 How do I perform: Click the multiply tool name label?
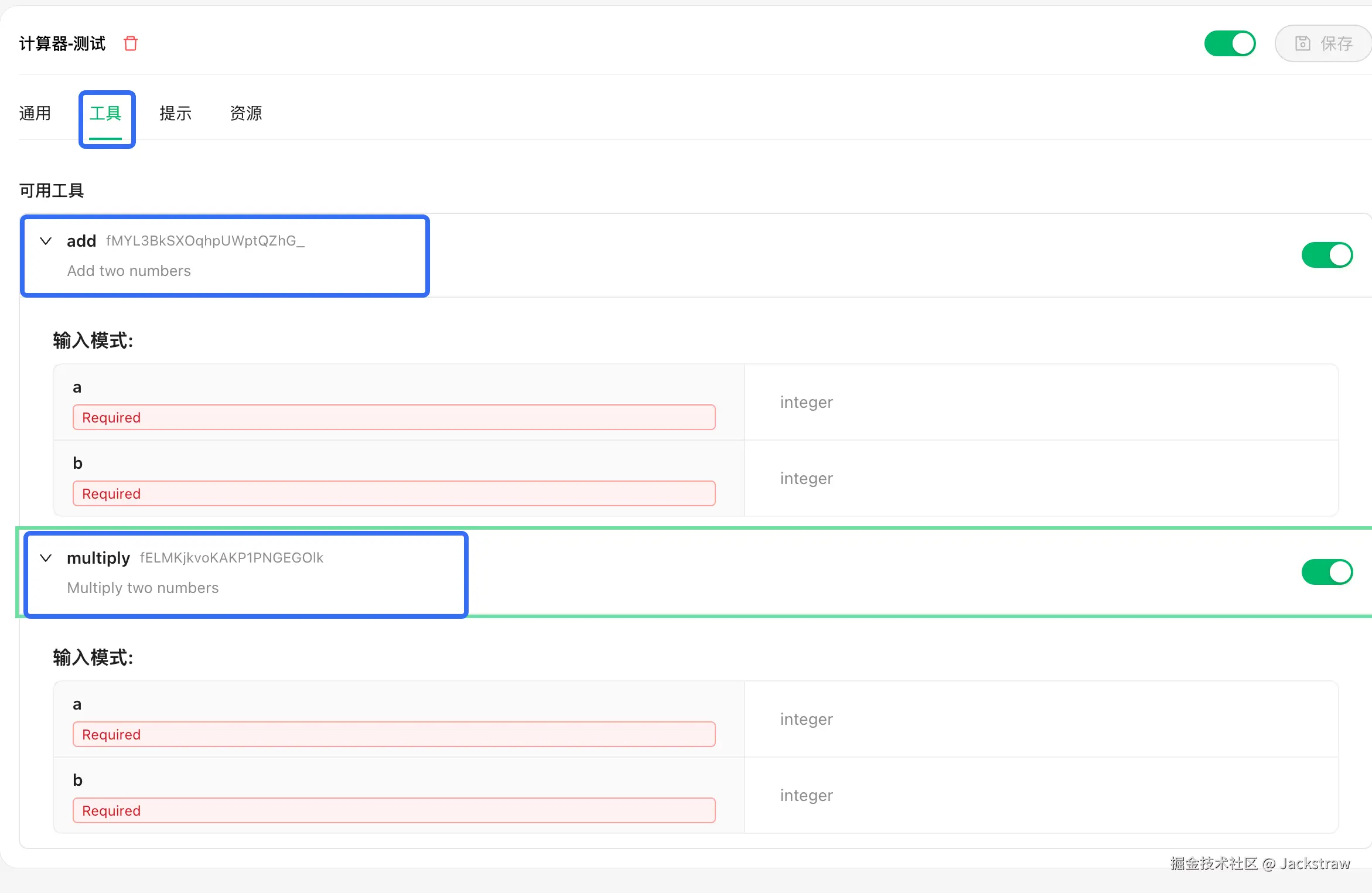click(x=98, y=558)
